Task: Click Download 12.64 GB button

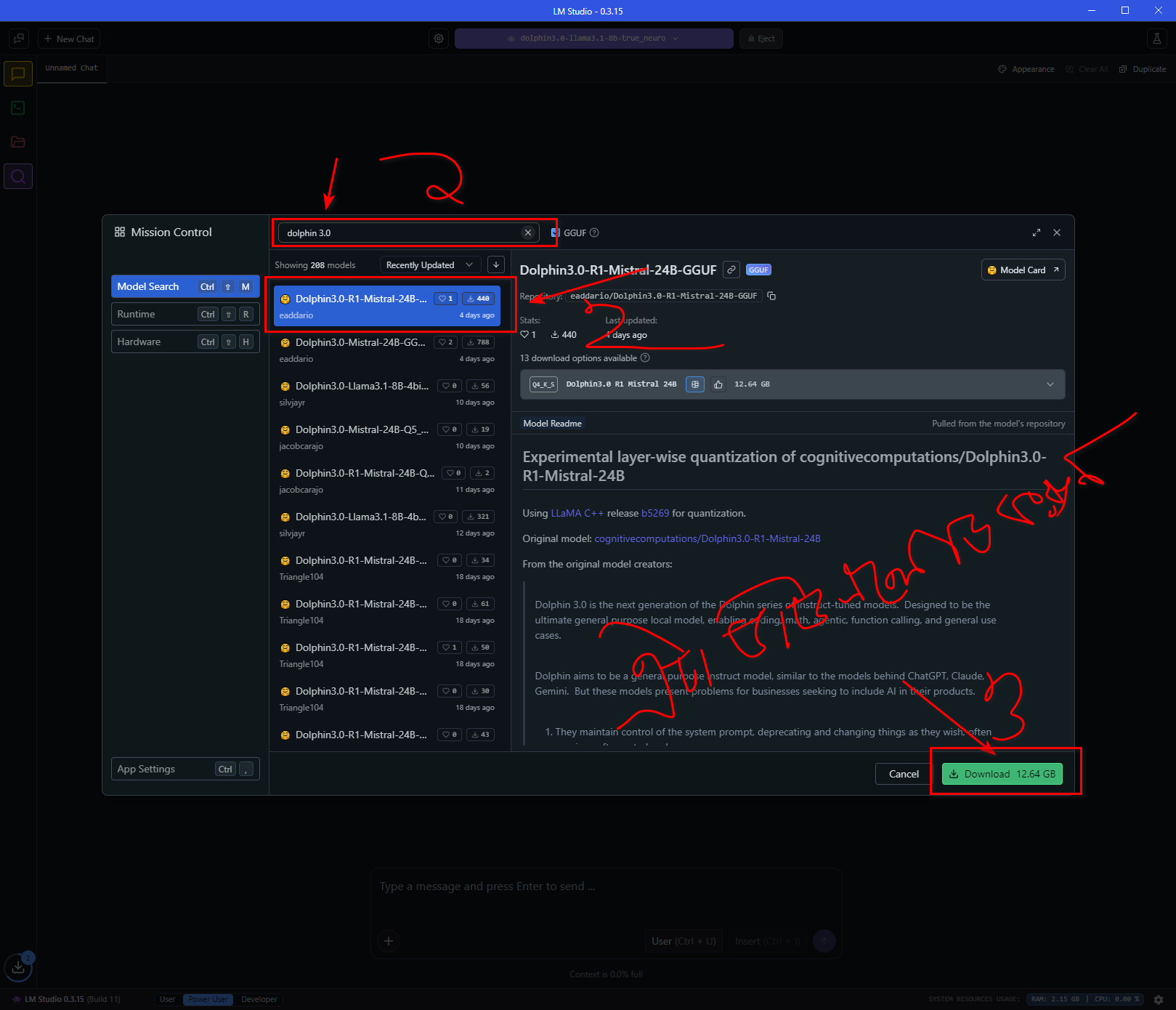Action: 1002,774
